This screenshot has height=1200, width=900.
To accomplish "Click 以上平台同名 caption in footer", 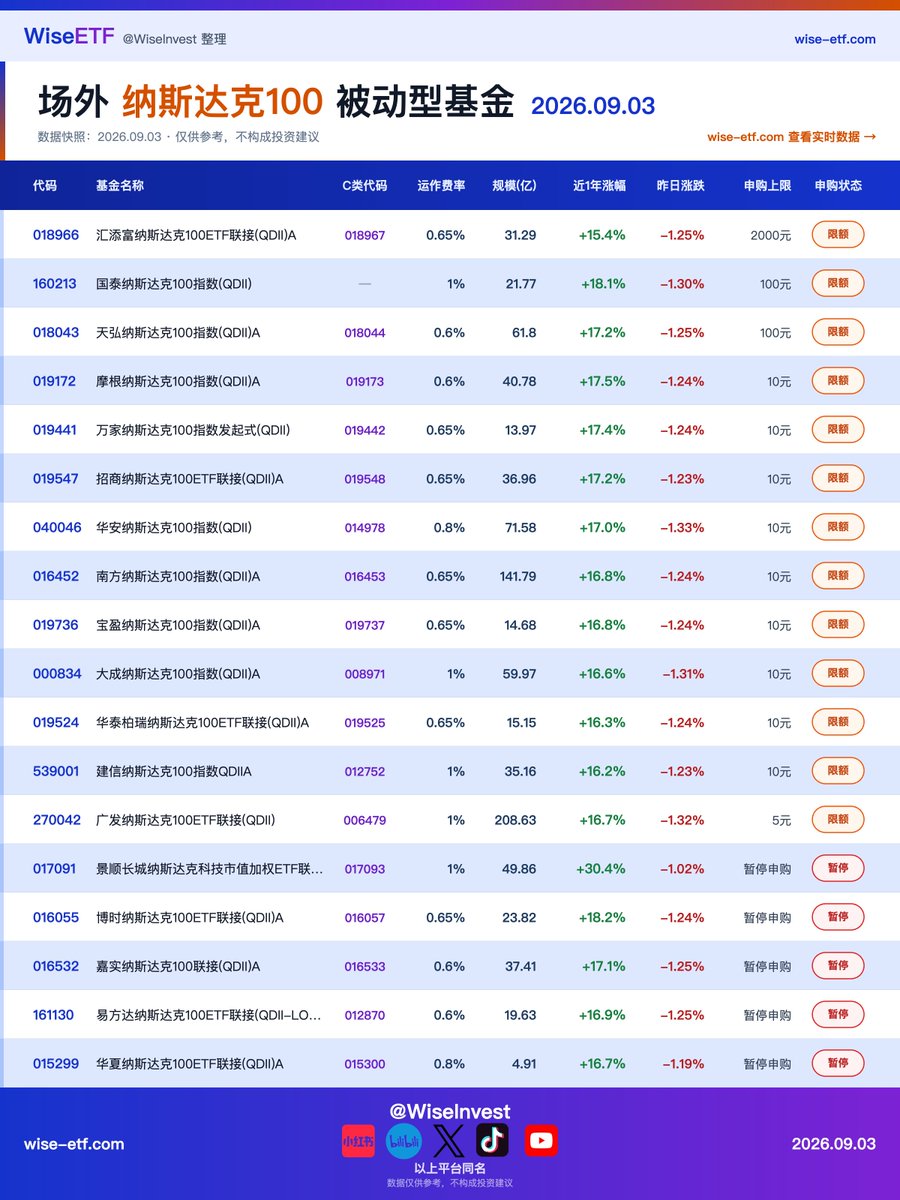I will 450,1168.
